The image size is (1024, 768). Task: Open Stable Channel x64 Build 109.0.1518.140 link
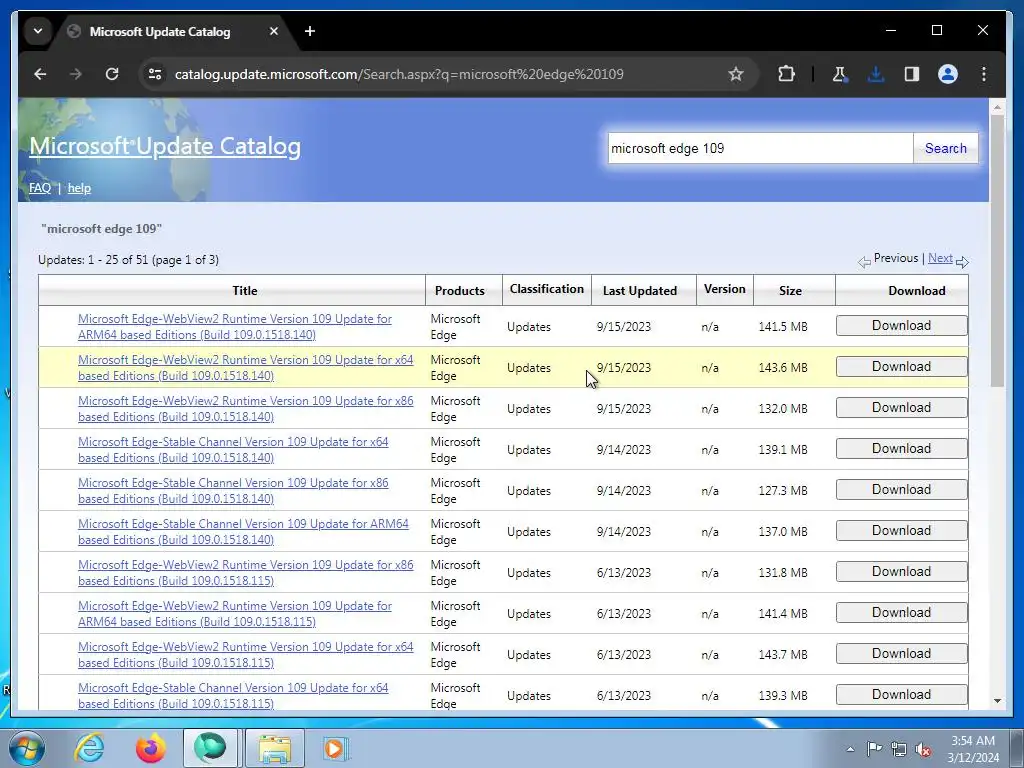(x=233, y=450)
